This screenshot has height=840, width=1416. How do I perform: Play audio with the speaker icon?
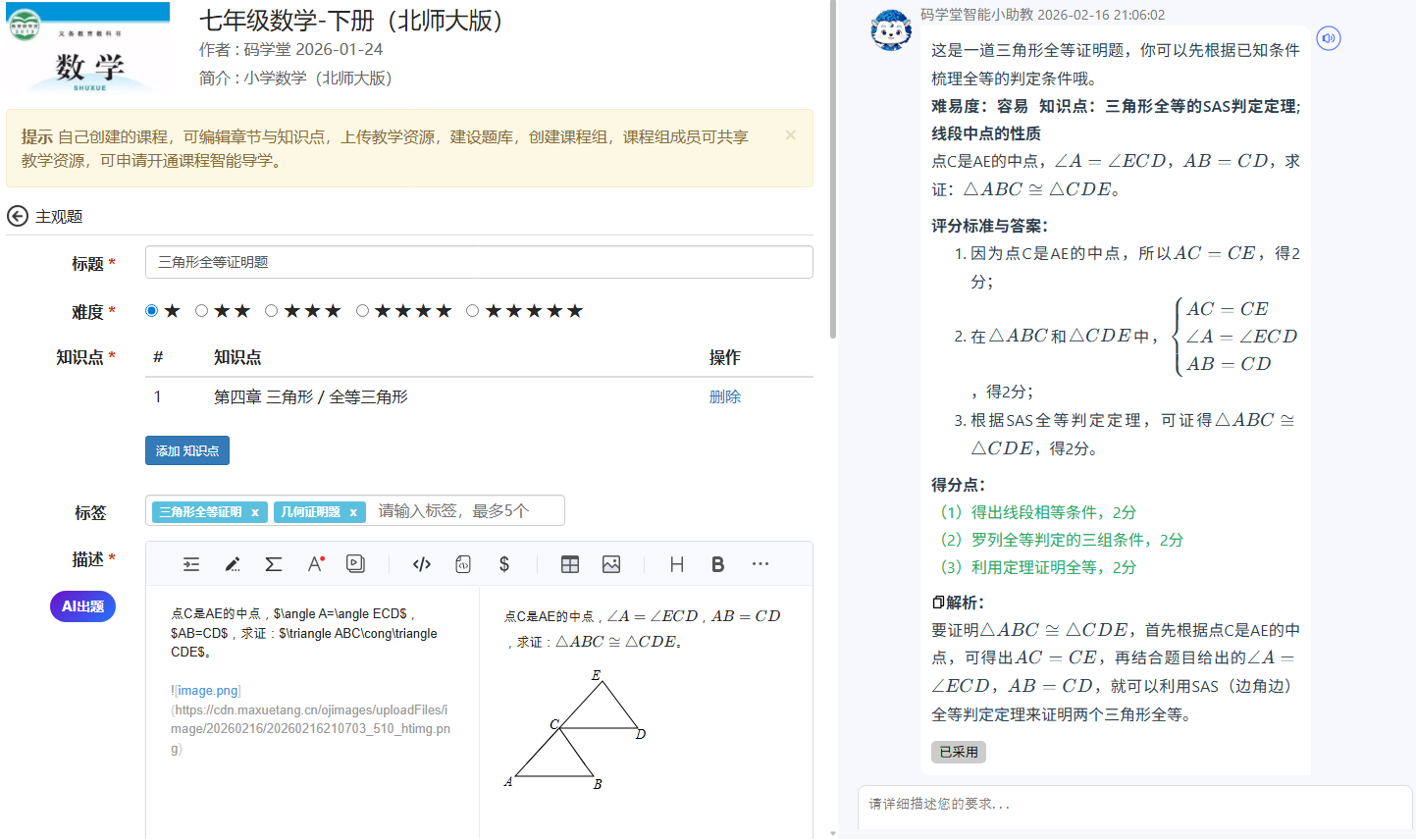coord(1328,38)
